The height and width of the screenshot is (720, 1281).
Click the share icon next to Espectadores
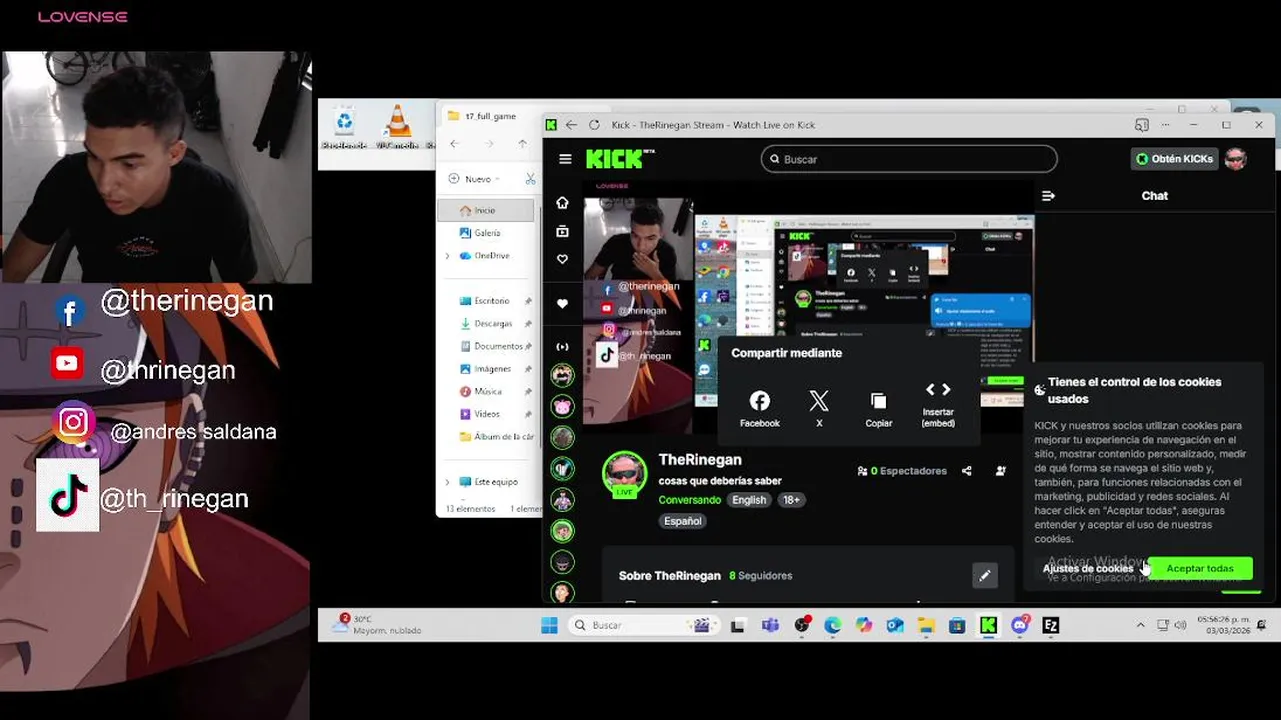[967, 471]
